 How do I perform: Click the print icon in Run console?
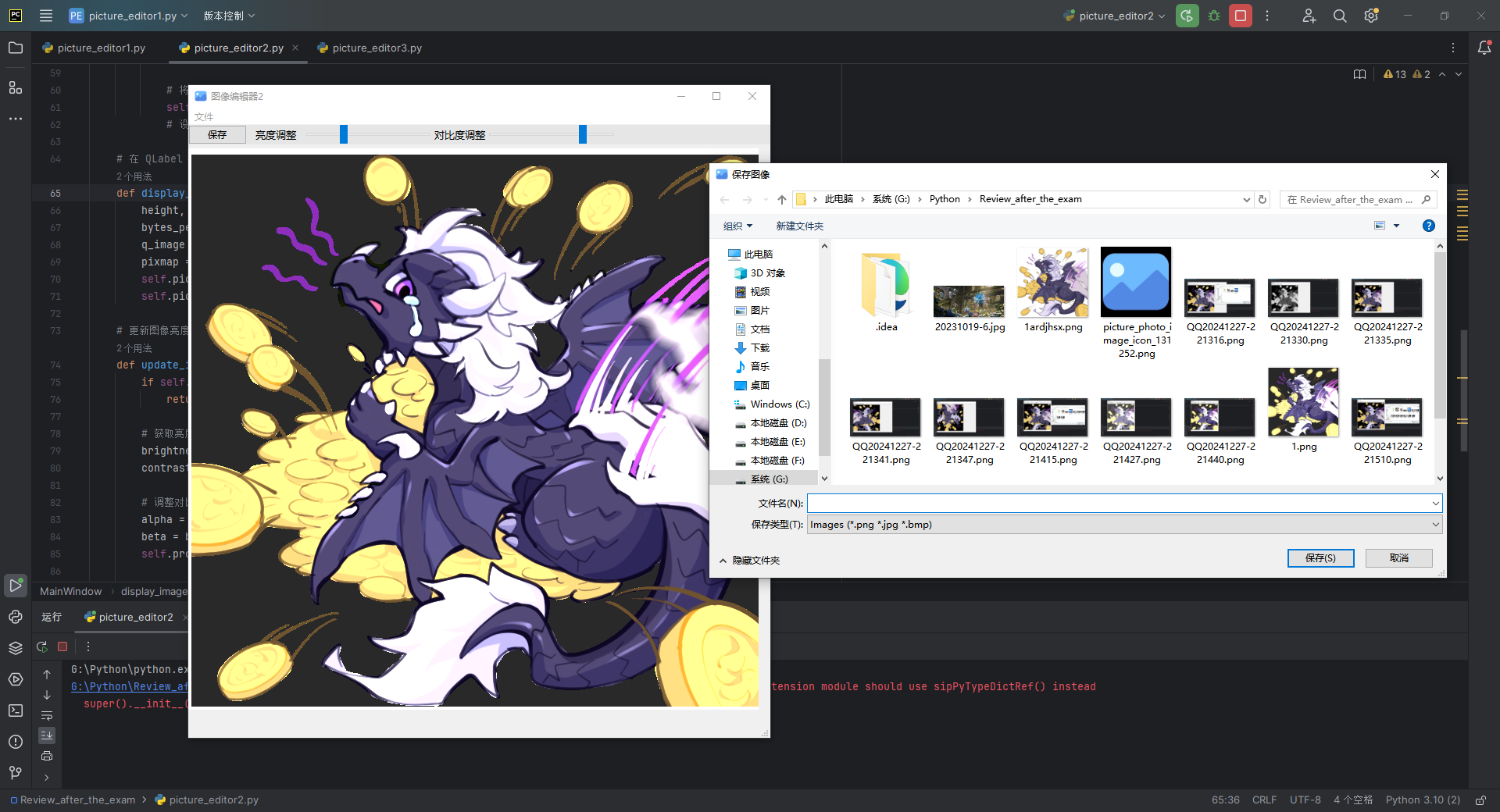pos(47,756)
